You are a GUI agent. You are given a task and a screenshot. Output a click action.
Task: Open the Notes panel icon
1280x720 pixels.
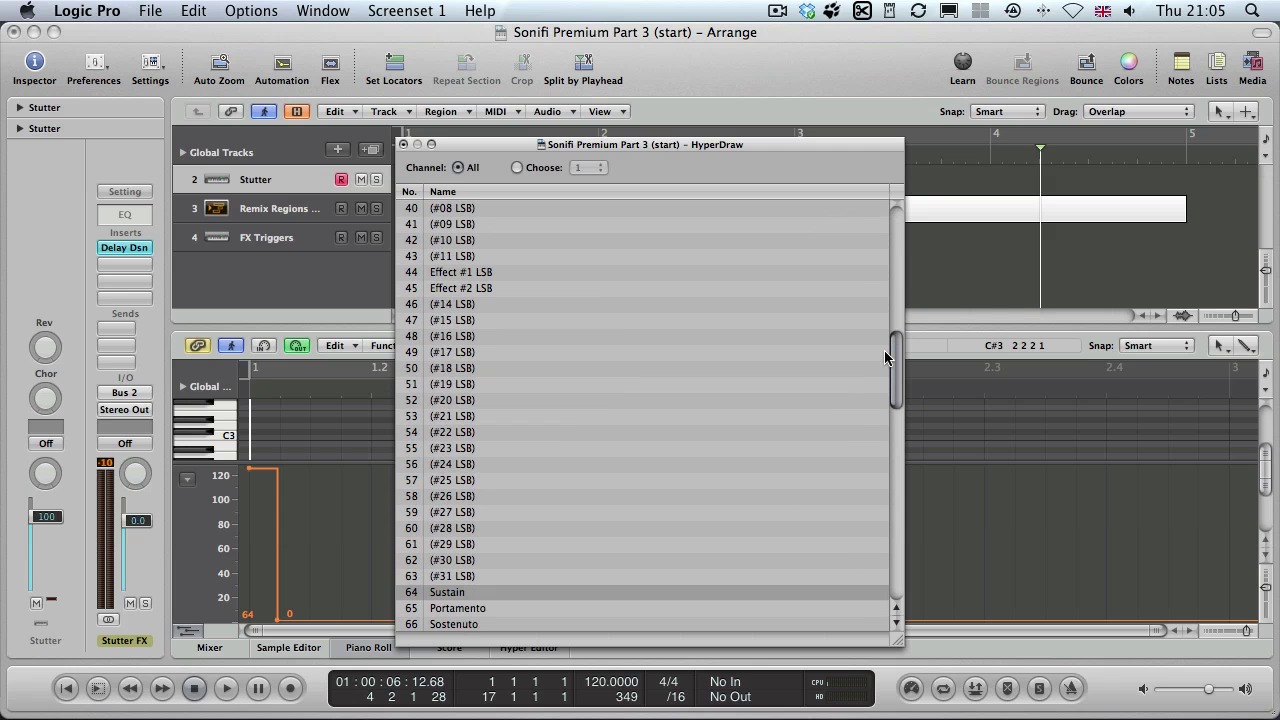(x=1181, y=63)
